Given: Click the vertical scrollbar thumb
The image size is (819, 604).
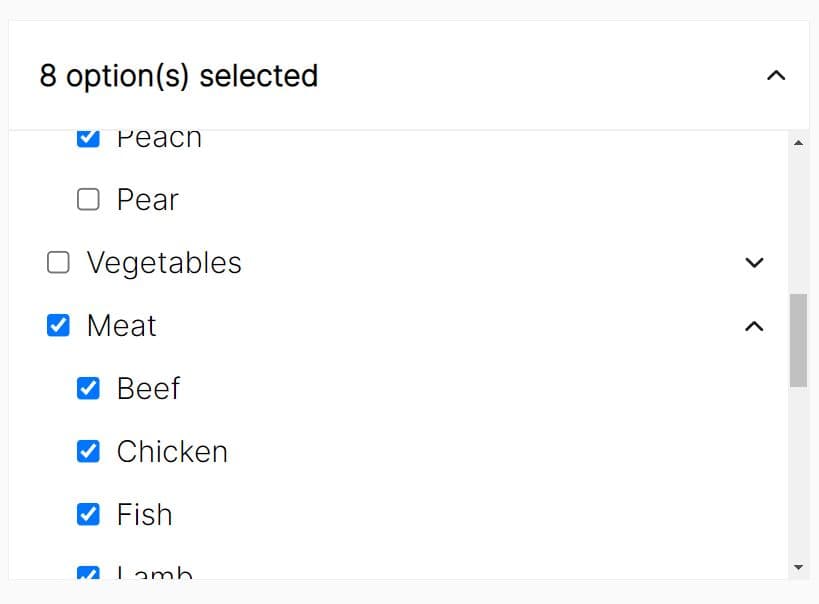Looking at the screenshot, I should tap(798, 340).
